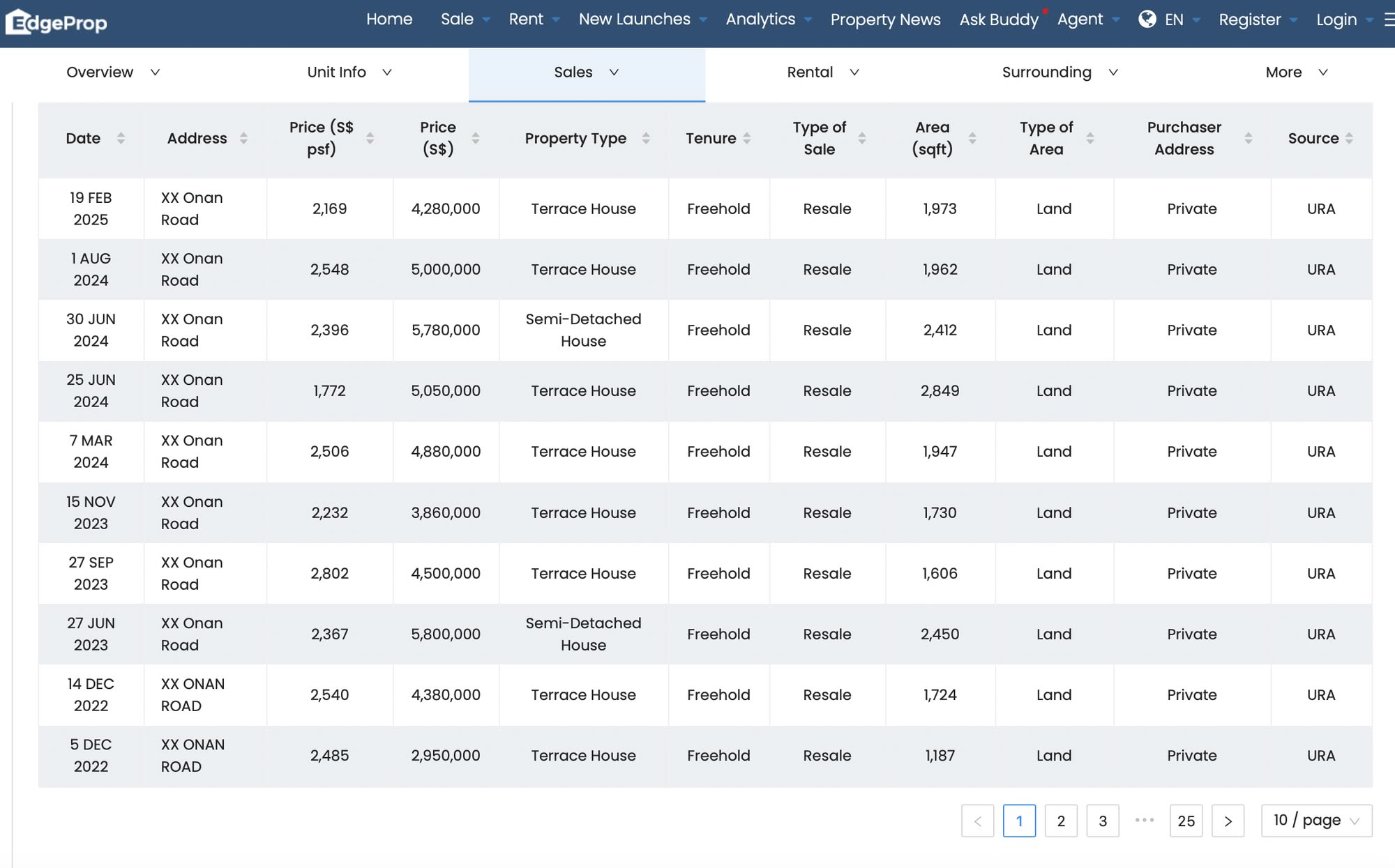Expand the Agent dropdown
This screenshot has width=1395, height=868.
[x=1116, y=20]
